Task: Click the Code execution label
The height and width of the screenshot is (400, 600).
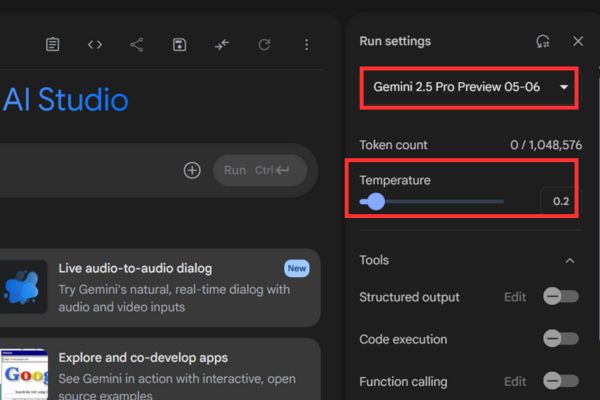Action: (403, 339)
